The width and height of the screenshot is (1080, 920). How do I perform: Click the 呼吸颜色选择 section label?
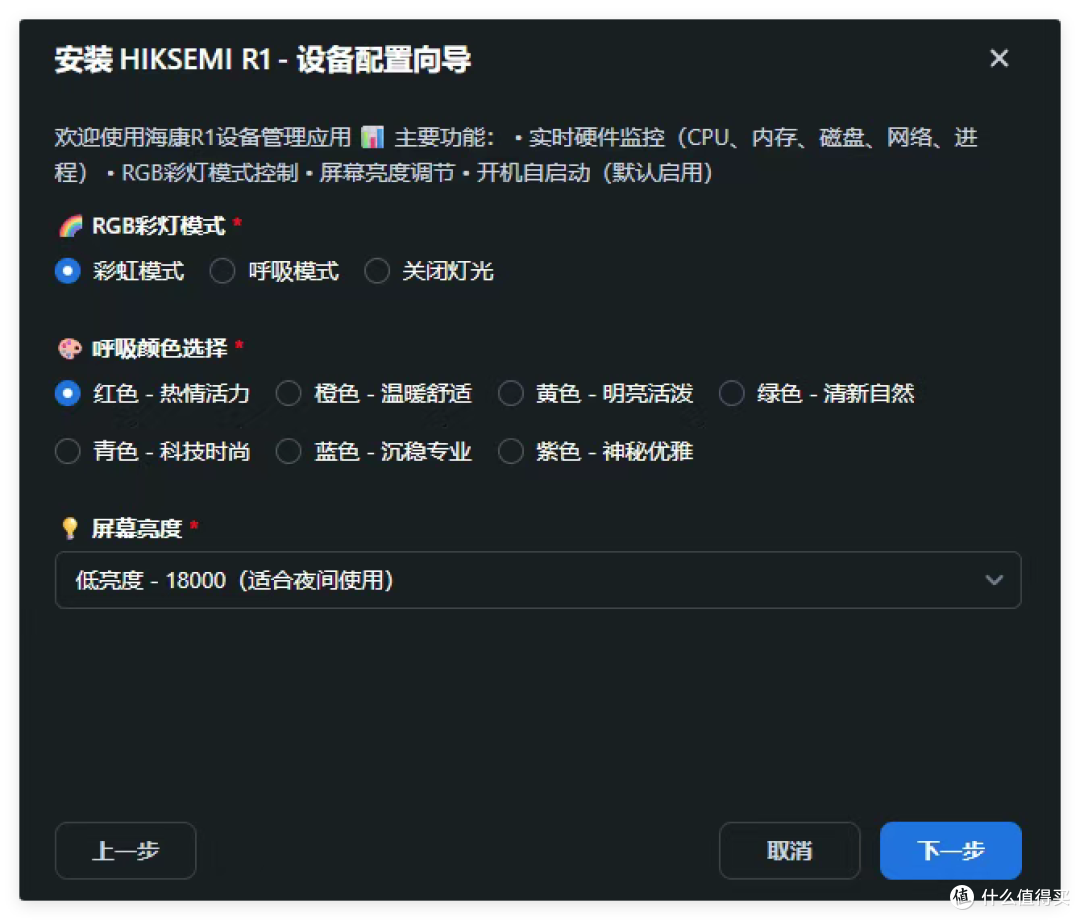click(x=159, y=348)
